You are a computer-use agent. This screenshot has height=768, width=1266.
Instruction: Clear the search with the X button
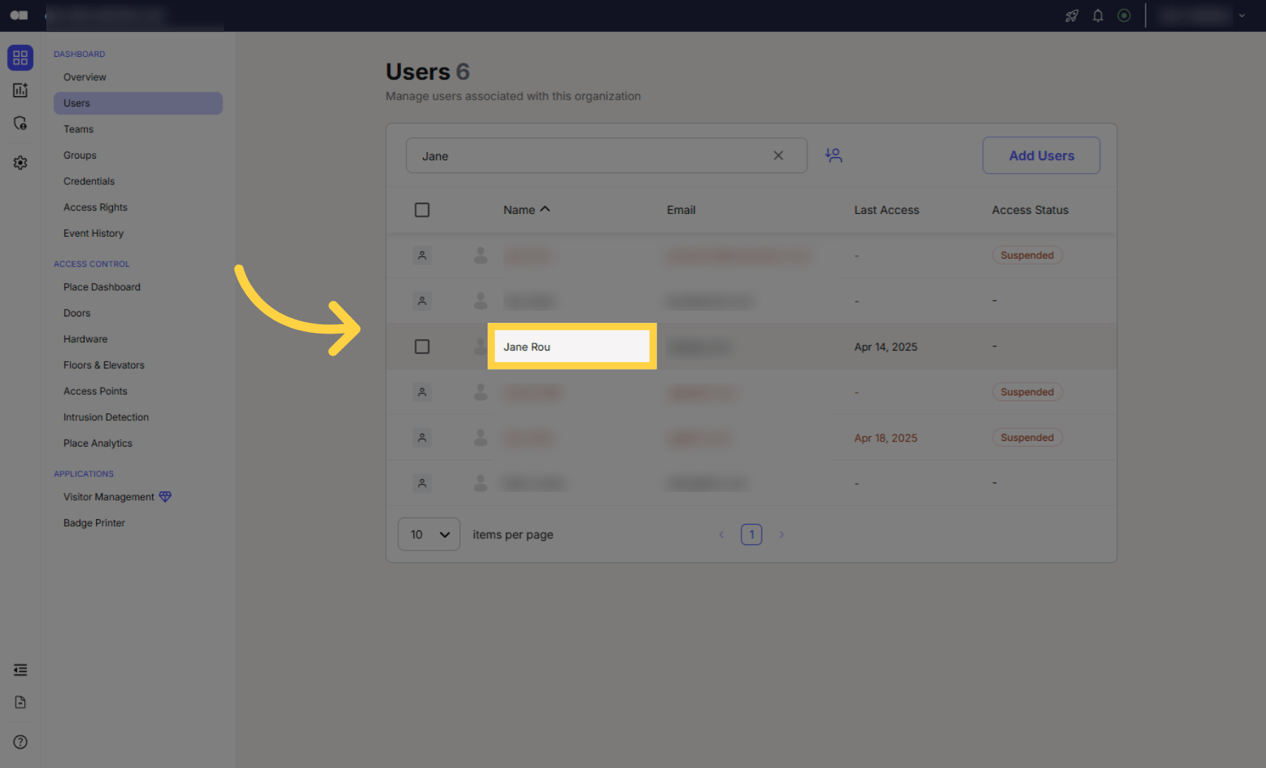click(x=778, y=155)
